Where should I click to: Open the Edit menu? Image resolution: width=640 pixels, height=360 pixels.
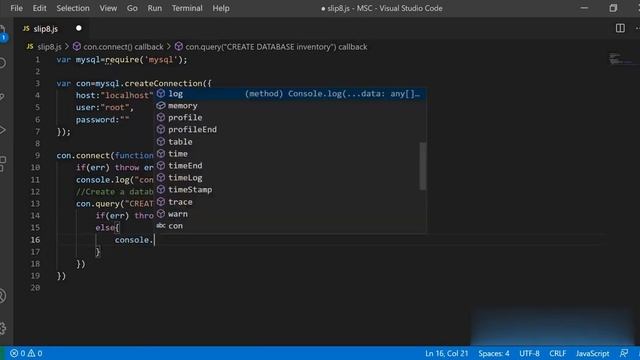click(x=40, y=8)
